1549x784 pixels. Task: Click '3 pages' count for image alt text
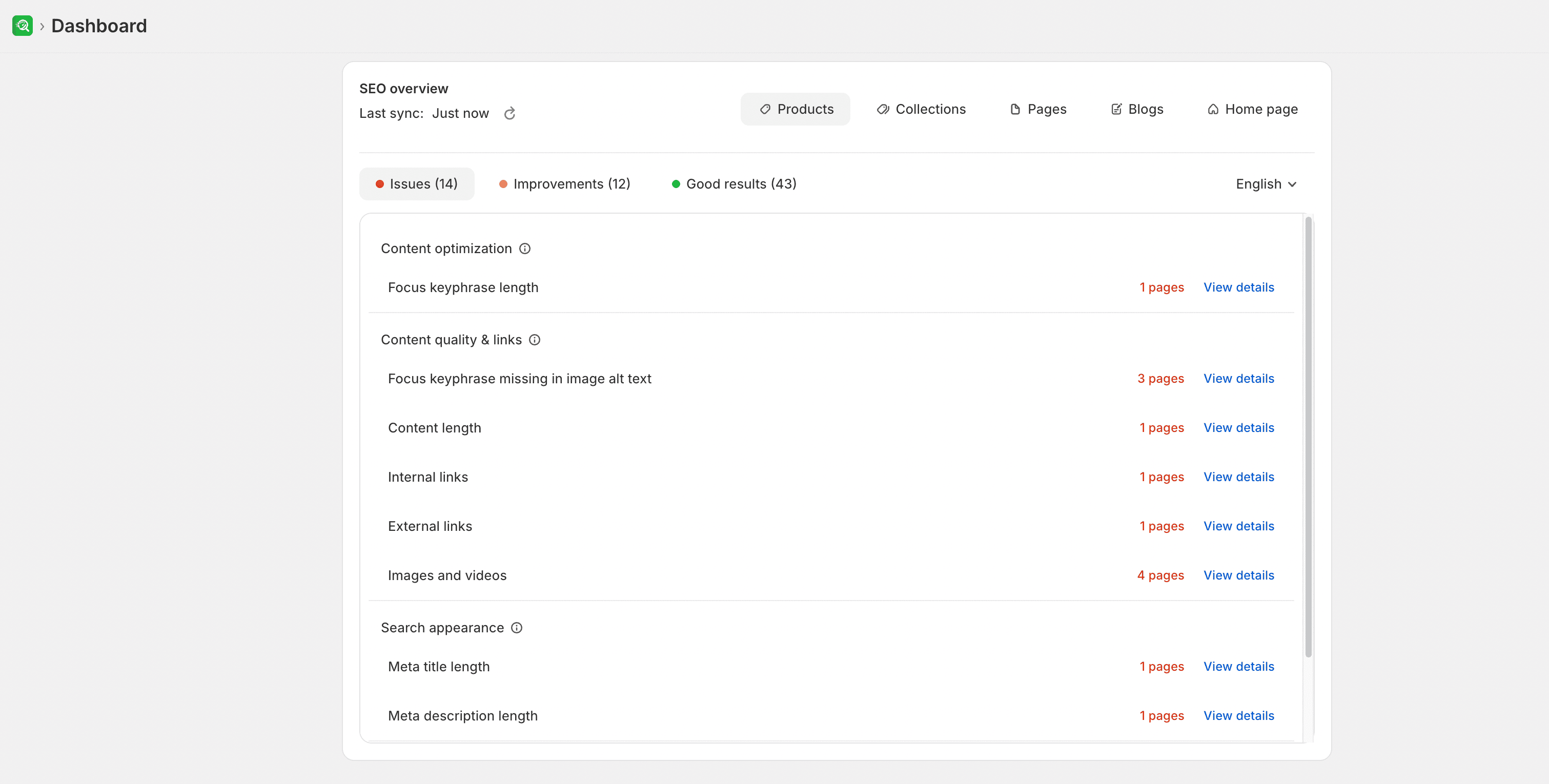point(1160,379)
